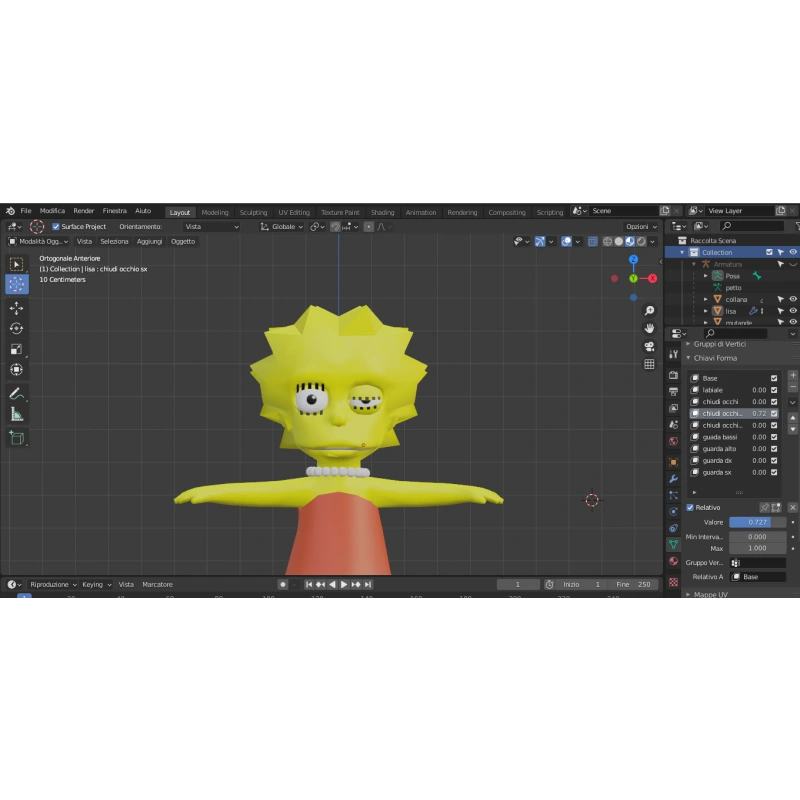The height and width of the screenshot is (800, 800).
Task: Open the Oggetto menu in viewport header
Action: (183, 241)
